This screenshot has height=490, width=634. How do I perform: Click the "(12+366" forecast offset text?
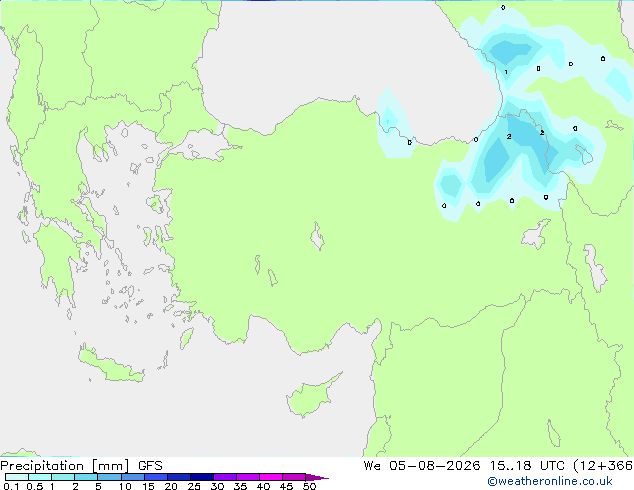pyautogui.click(x=603, y=466)
